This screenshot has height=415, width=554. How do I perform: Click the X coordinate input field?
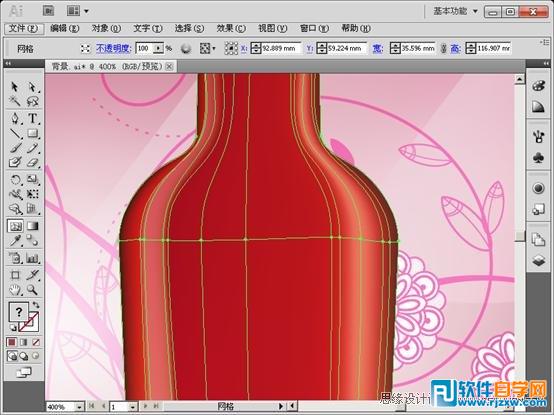tap(281, 48)
